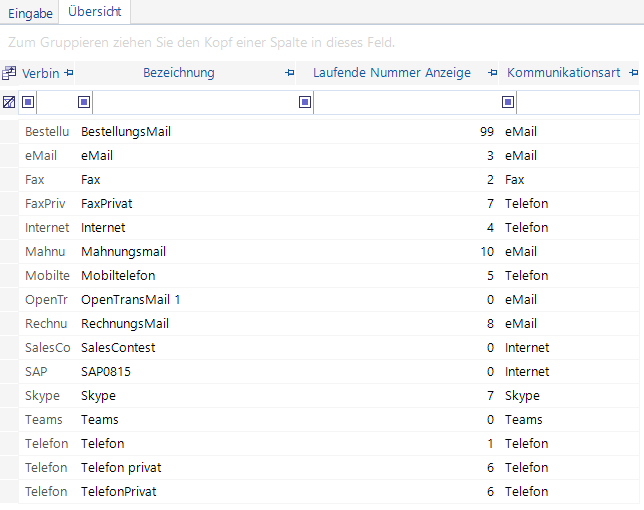The width and height of the screenshot is (644, 510).
Task: Pin the Kommunikationsart column
Action: (x=634, y=73)
